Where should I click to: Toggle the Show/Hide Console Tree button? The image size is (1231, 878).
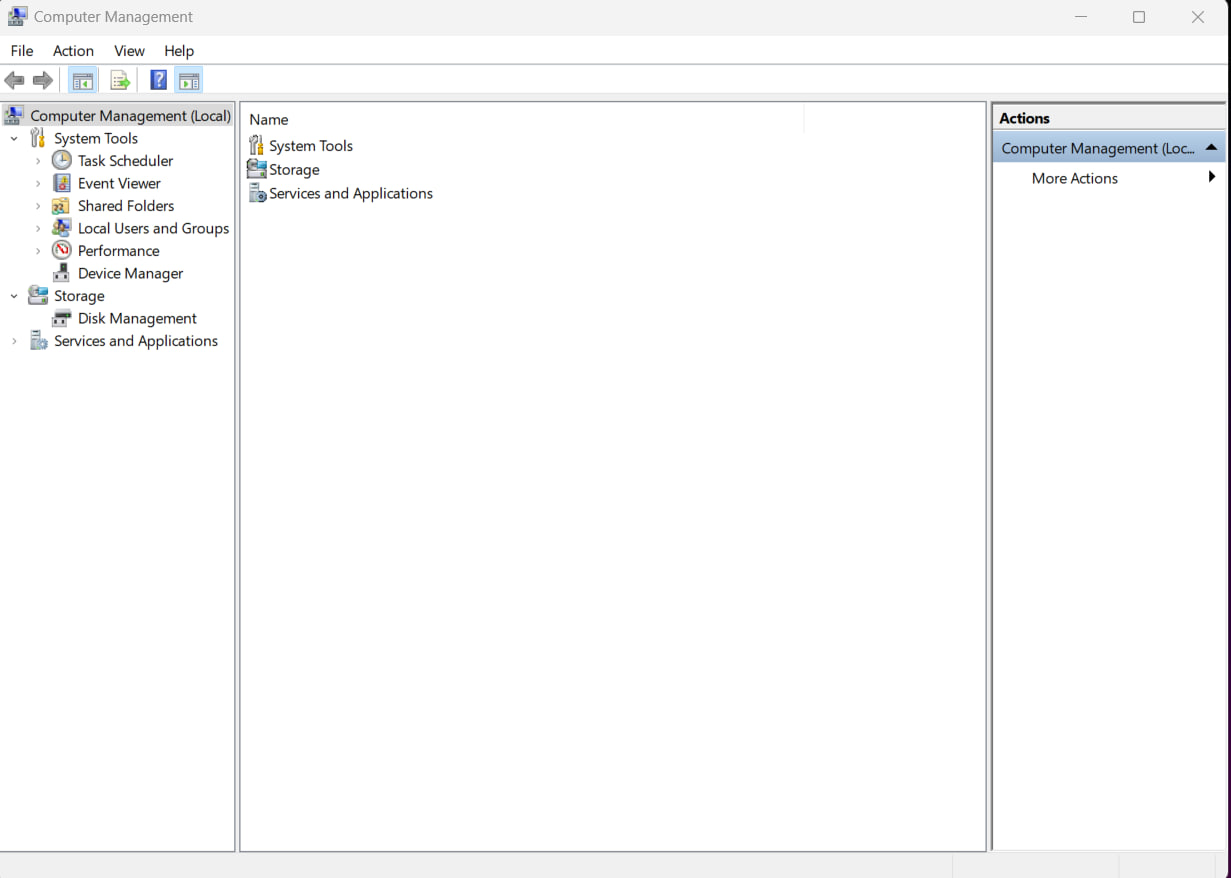tap(83, 80)
